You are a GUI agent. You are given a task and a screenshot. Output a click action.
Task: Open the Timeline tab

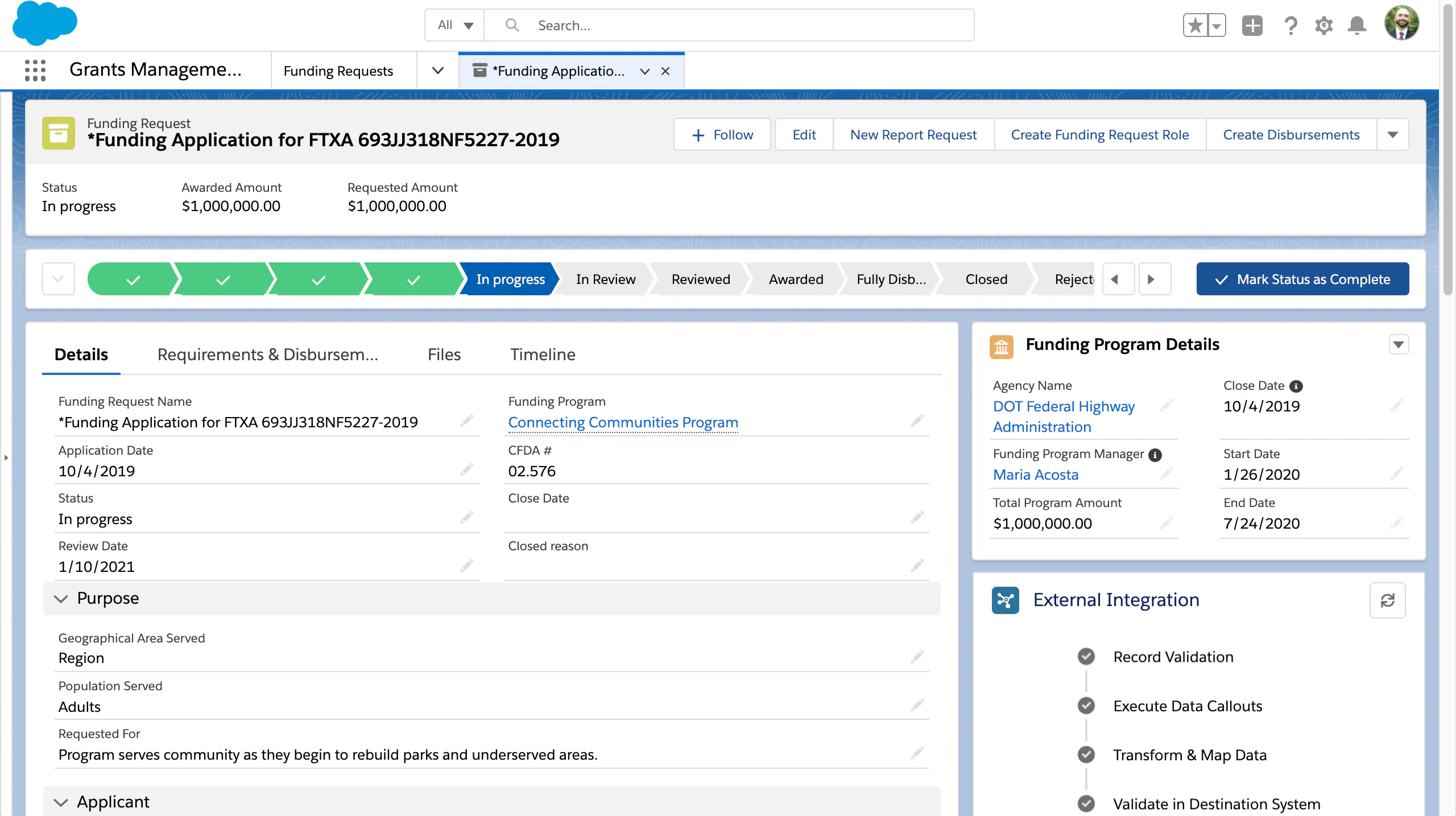click(x=543, y=355)
